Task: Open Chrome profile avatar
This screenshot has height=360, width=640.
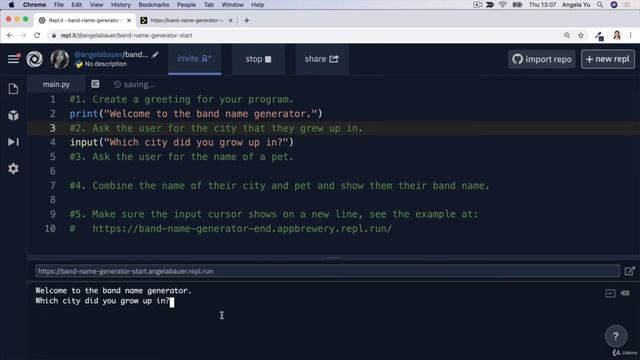Action: click(x=617, y=36)
